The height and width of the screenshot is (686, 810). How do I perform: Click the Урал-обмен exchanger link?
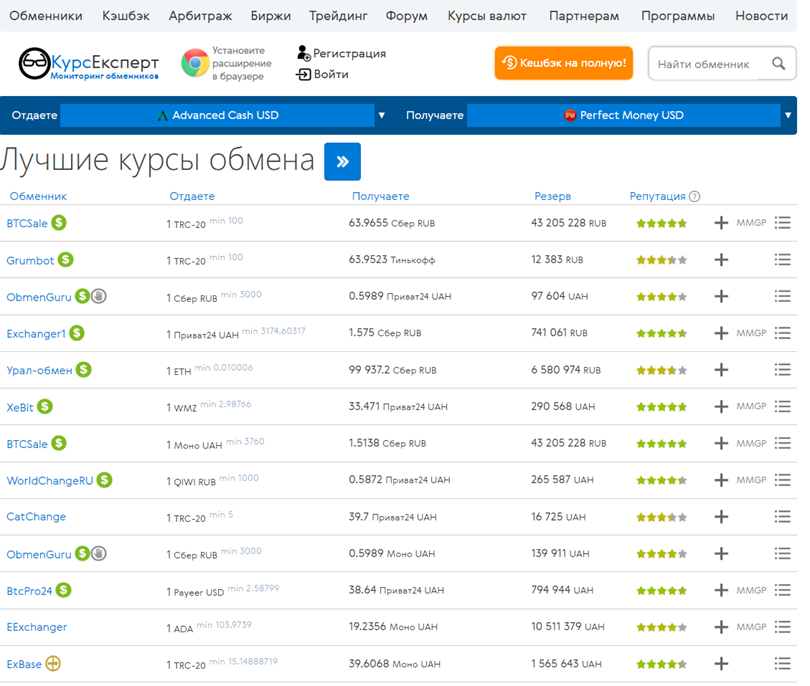point(39,370)
